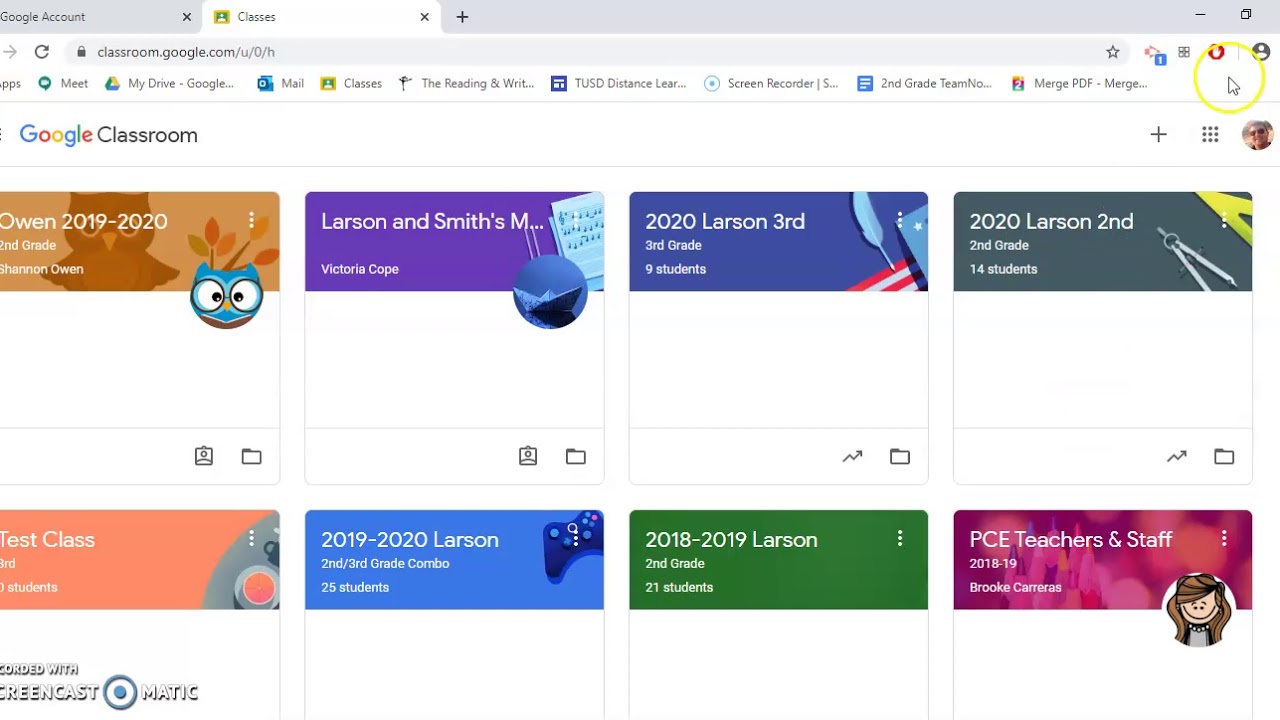The height and width of the screenshot is (720, 1280).
Task: Click 'Victoria Cope' teacher name
Action: (360, 269)
